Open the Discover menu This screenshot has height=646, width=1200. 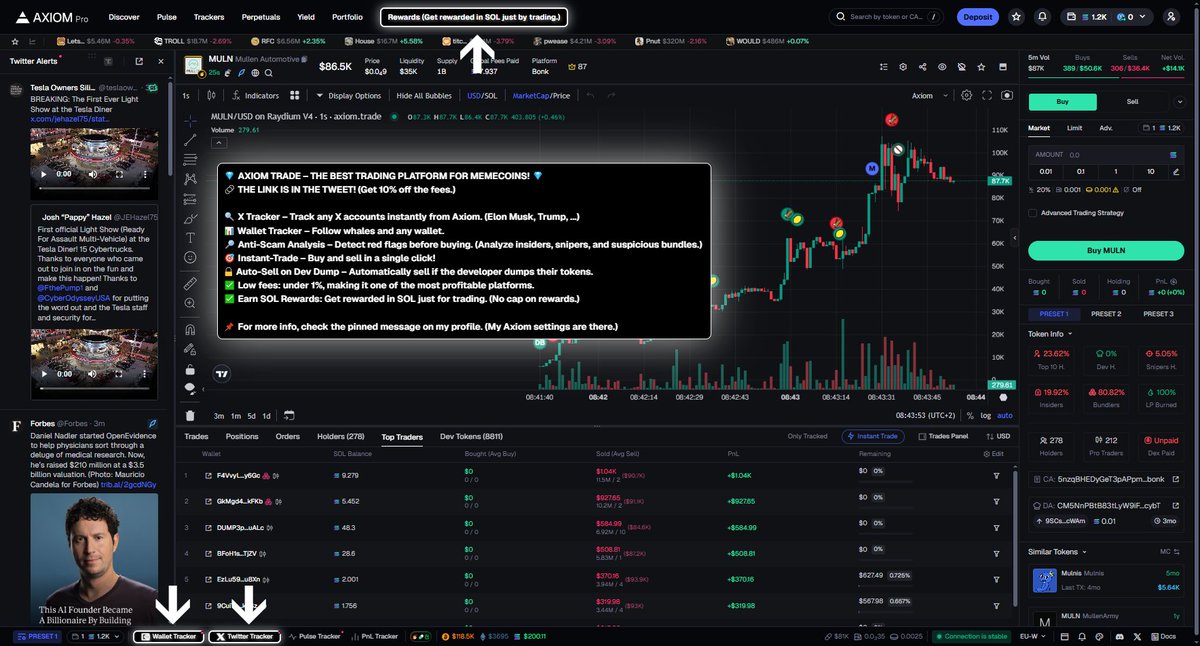(x=124, y=17)
